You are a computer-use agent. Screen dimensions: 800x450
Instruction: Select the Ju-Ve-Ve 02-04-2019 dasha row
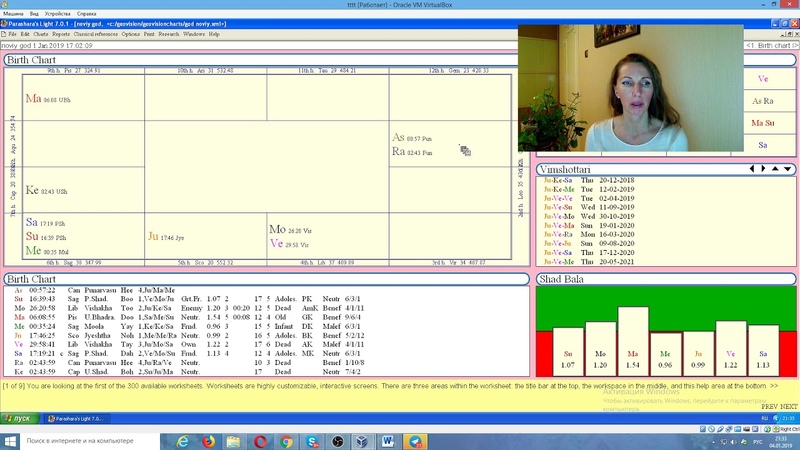tap(589, 198)
